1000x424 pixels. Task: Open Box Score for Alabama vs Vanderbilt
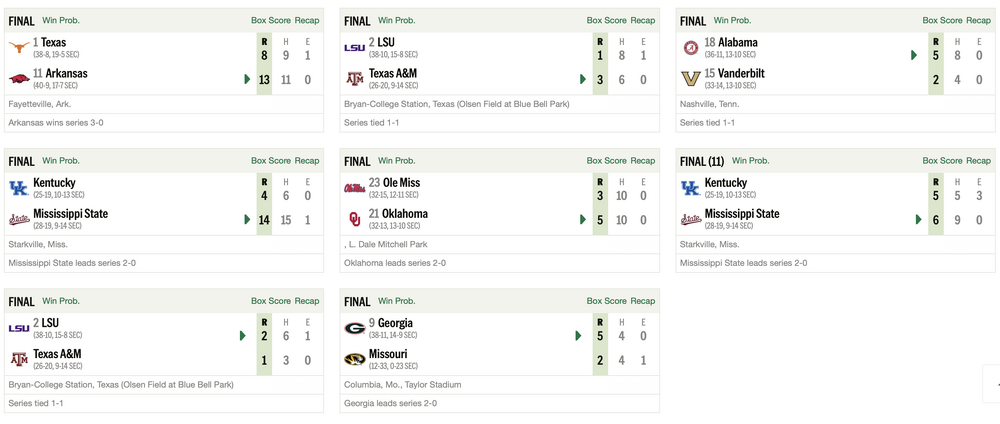coord(939,20)
